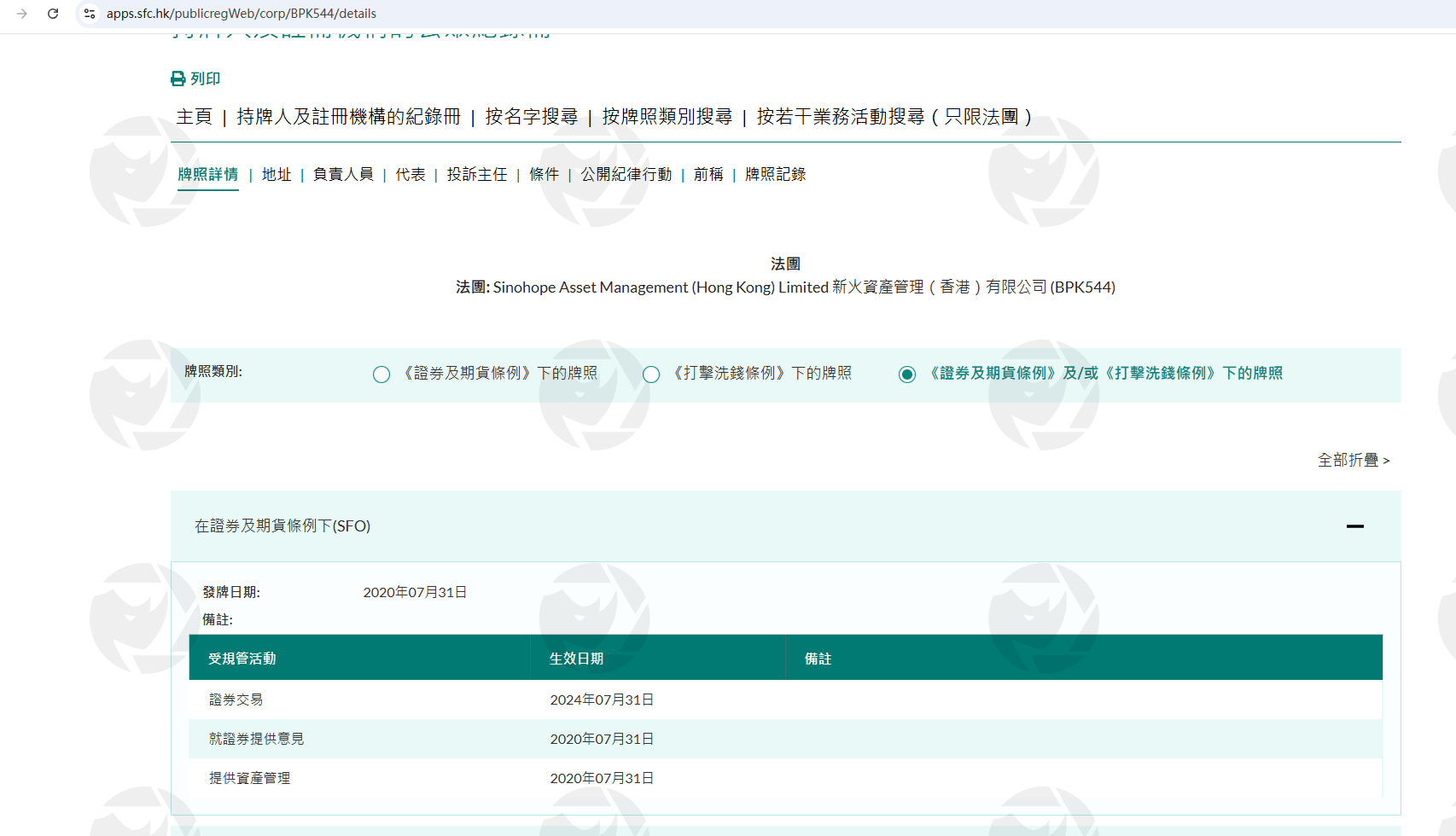Reload the page with the refresh icon
This screenshot has width=1456, height=836.
[x=53, y=14]
